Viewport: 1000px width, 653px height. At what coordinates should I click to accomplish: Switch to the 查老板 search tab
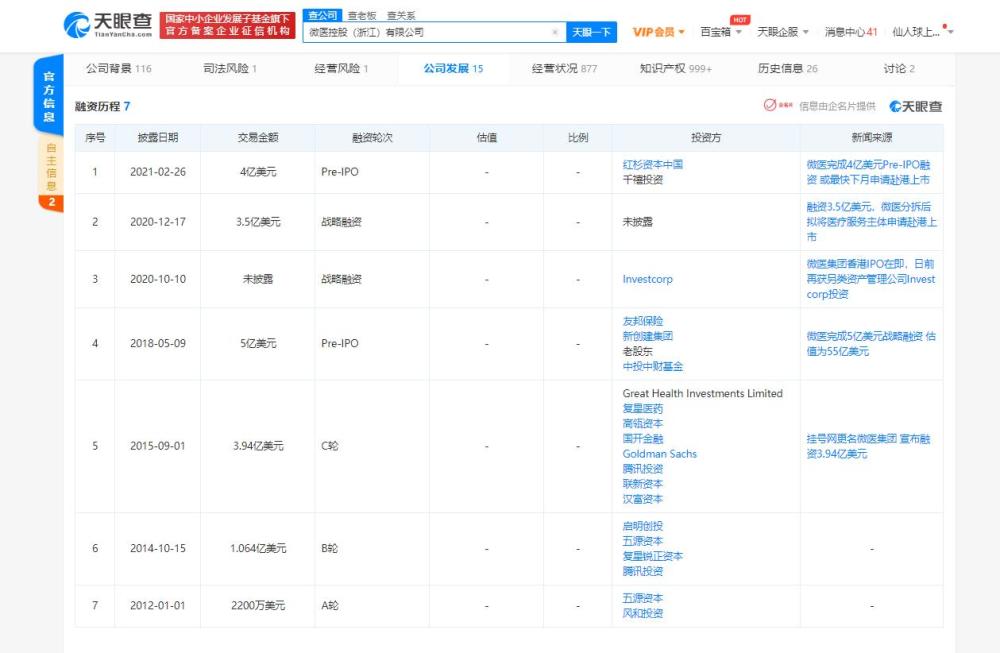click(362, 15)
